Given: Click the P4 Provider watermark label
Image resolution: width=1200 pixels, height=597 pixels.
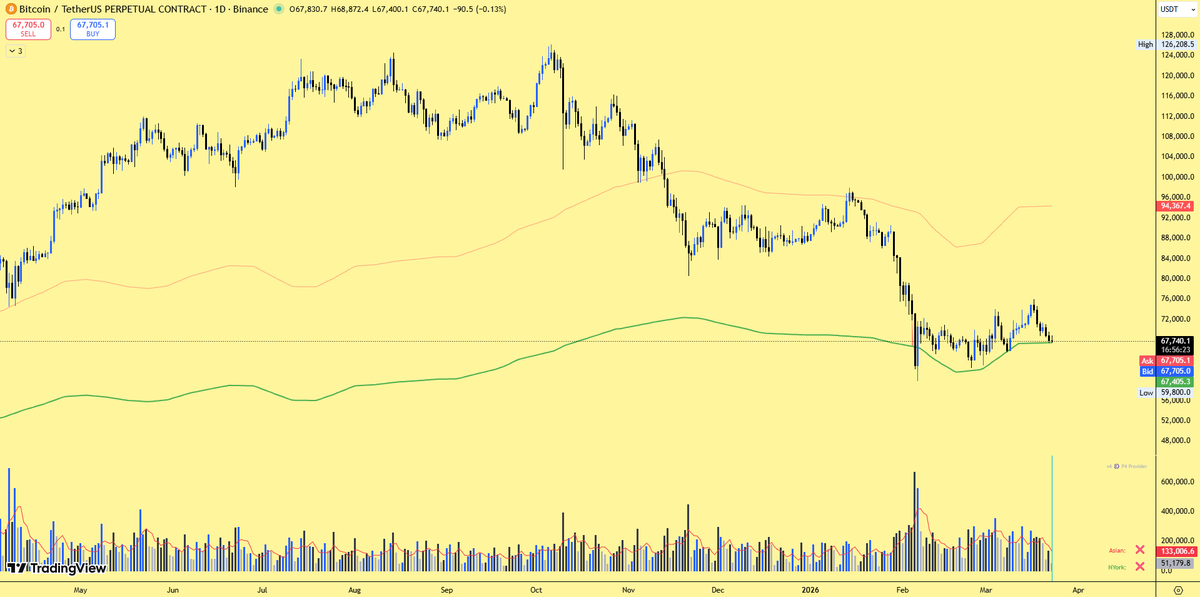Looking at the screenshot, I should click(1127, 466).
